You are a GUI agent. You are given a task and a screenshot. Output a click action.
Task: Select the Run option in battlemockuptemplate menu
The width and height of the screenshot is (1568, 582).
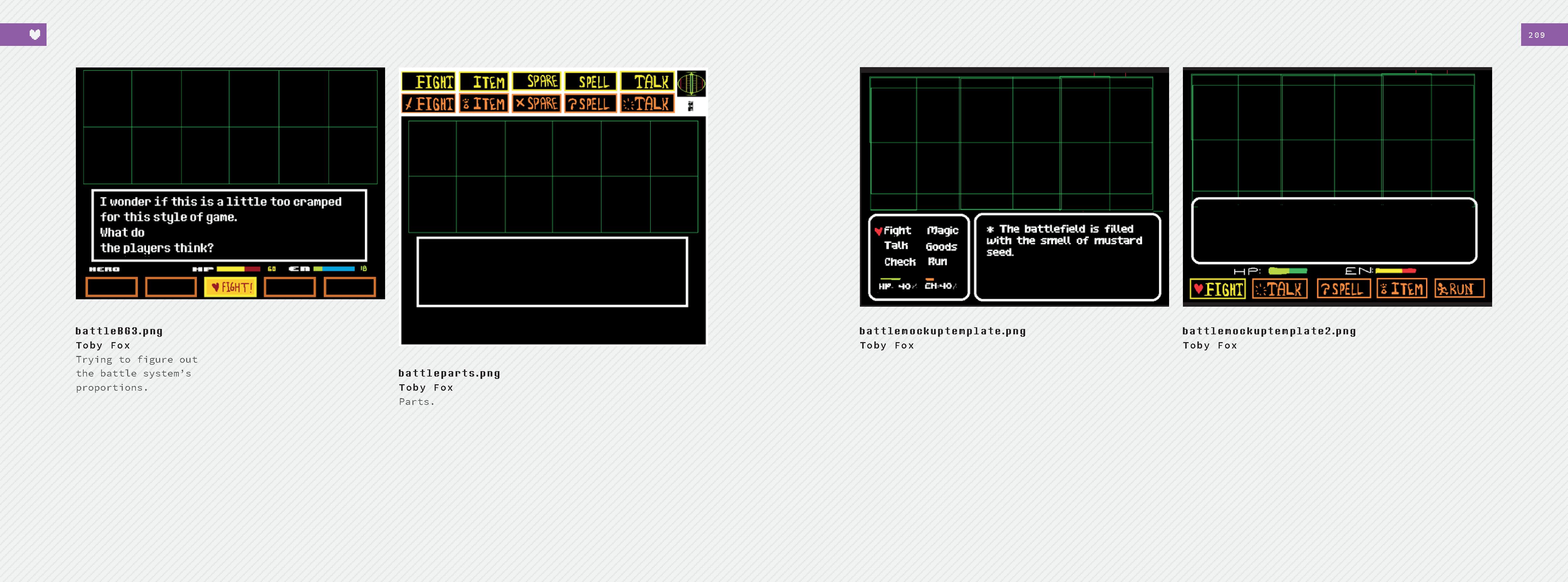click(x=937, y=262)
